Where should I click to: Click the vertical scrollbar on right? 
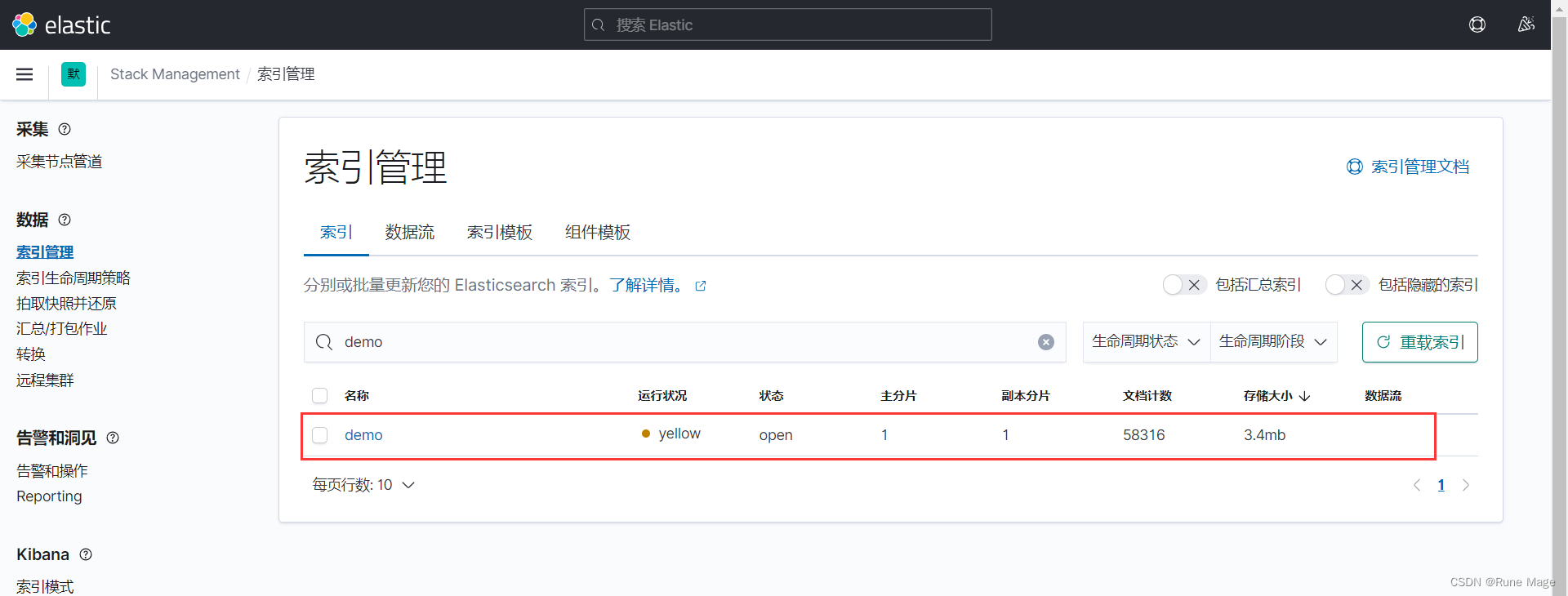pyautogui.click(x=1559, y=298)
